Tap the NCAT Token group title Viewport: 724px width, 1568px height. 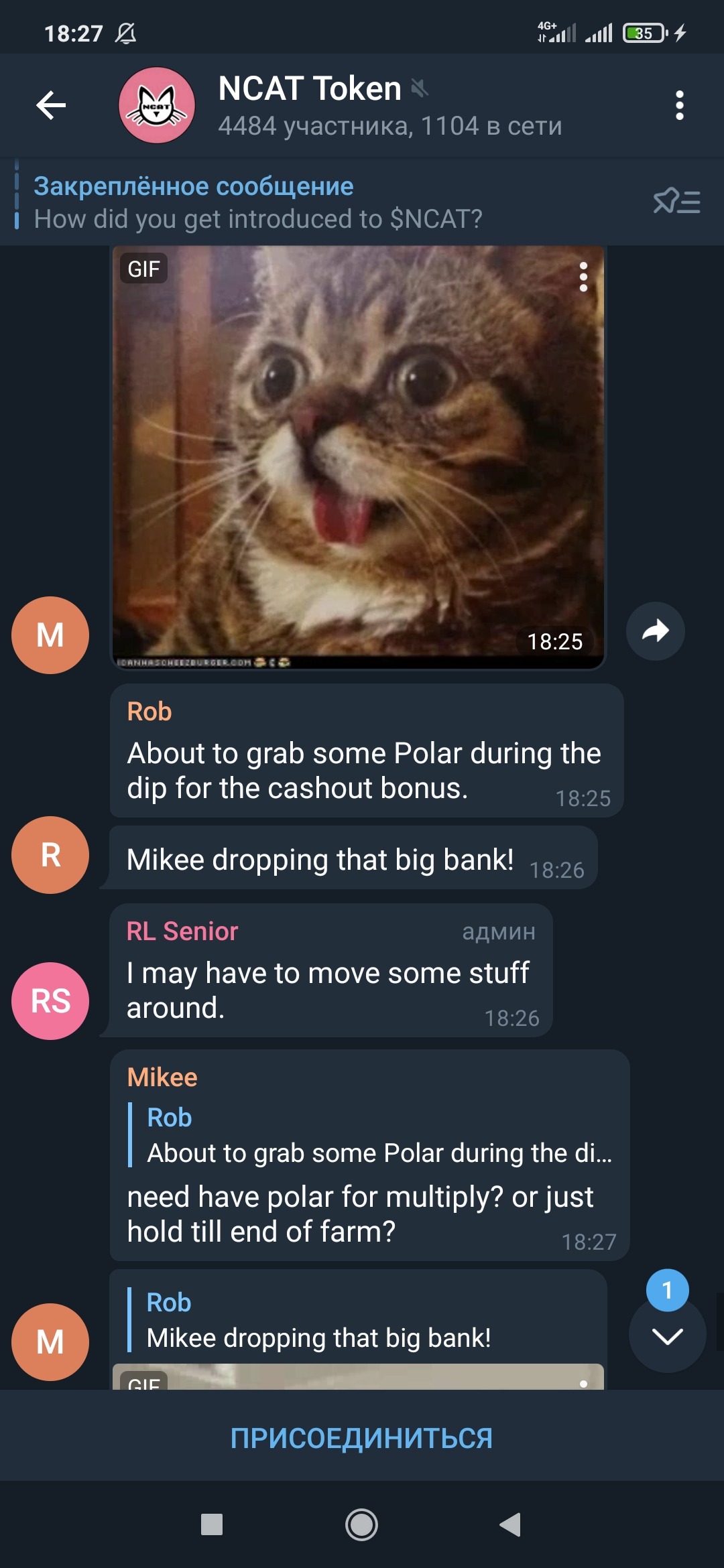tap(310, 88)
